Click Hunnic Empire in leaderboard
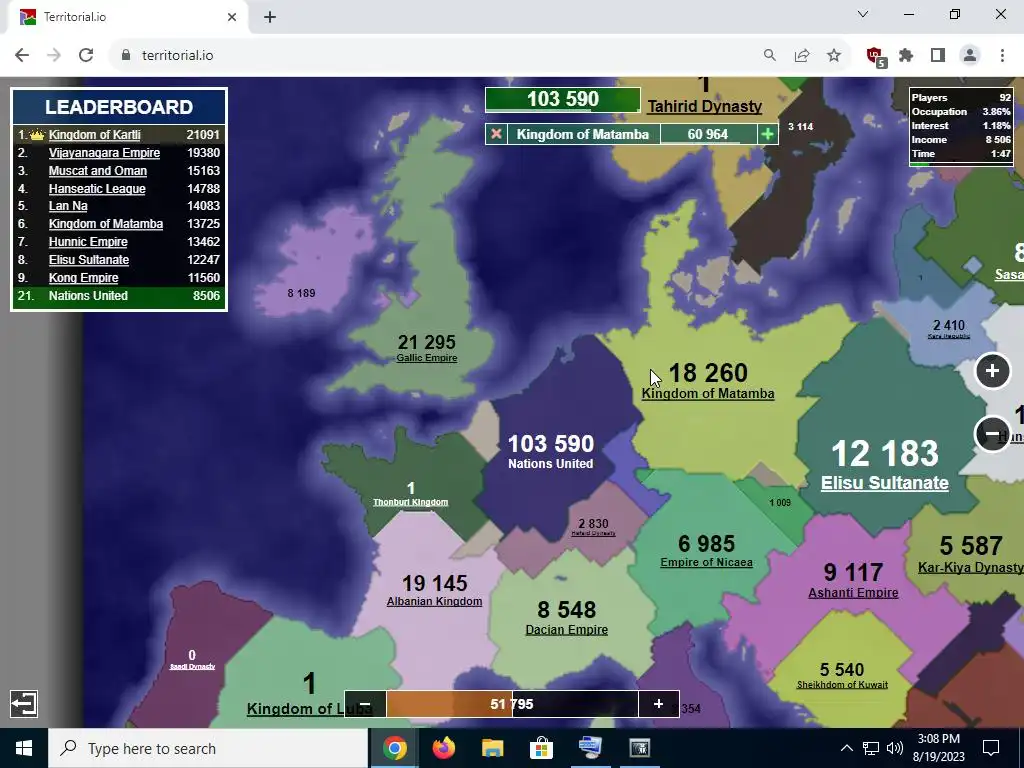This screenshot has width=1024, height=768. point(88,242)
